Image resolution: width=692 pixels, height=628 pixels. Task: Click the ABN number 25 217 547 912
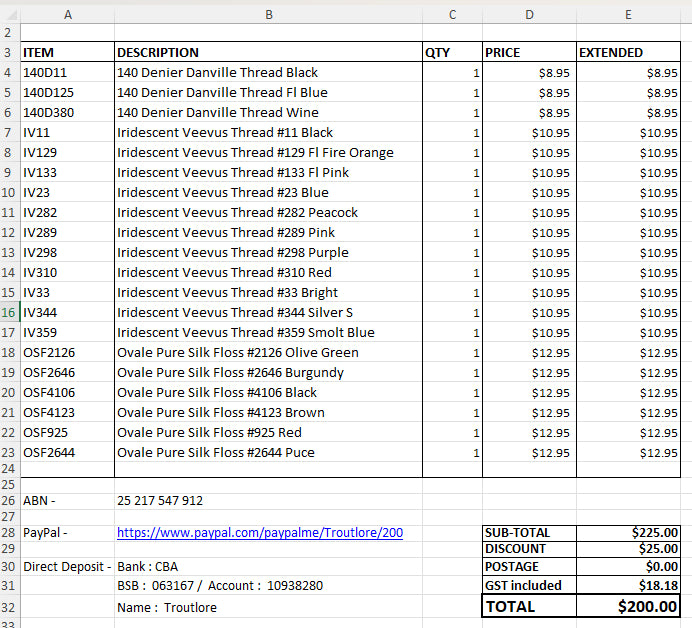[x=160, y=501]
